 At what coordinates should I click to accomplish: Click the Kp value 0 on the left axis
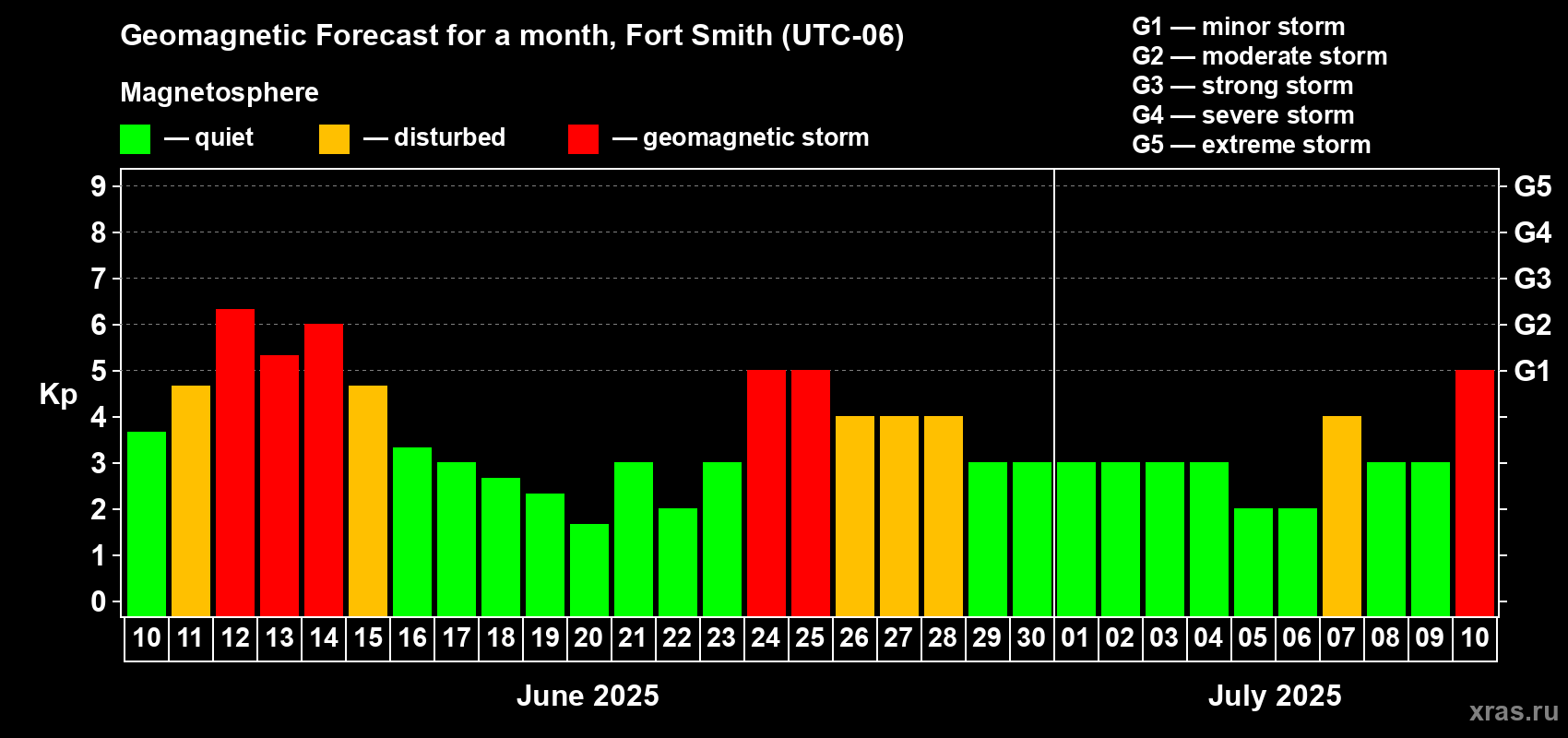(99, 601)
